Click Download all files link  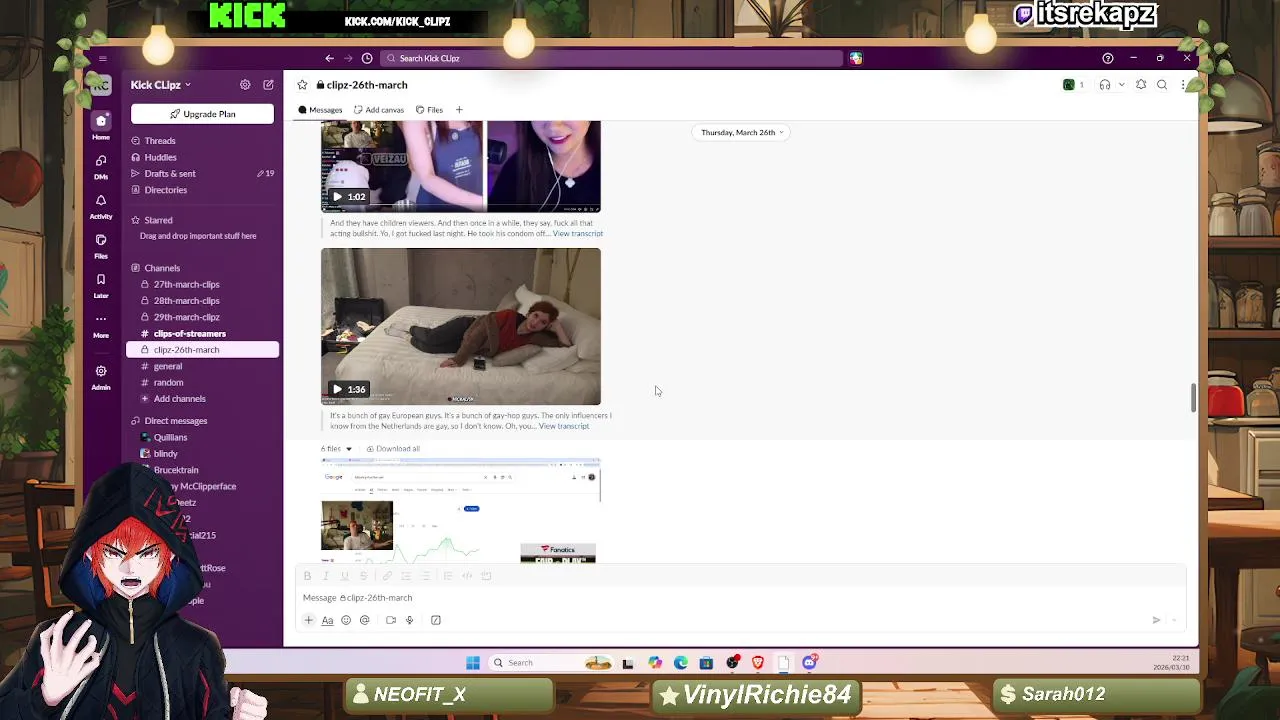click(x=393, y=448)
